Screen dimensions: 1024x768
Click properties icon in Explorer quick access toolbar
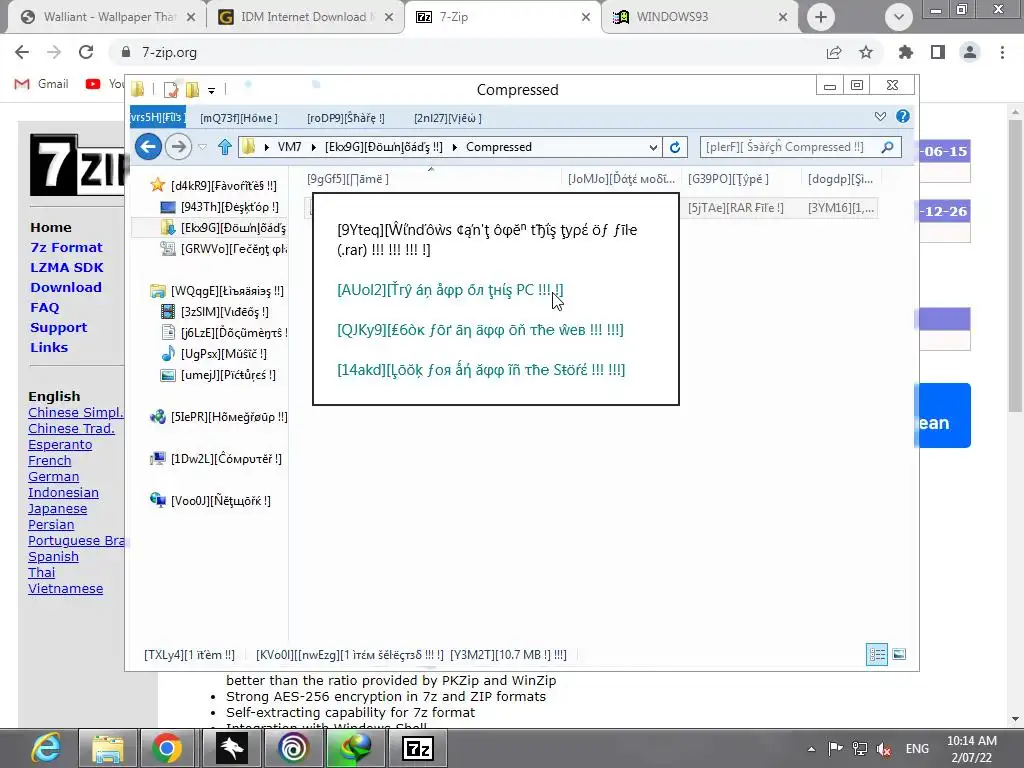coord(170,89)
